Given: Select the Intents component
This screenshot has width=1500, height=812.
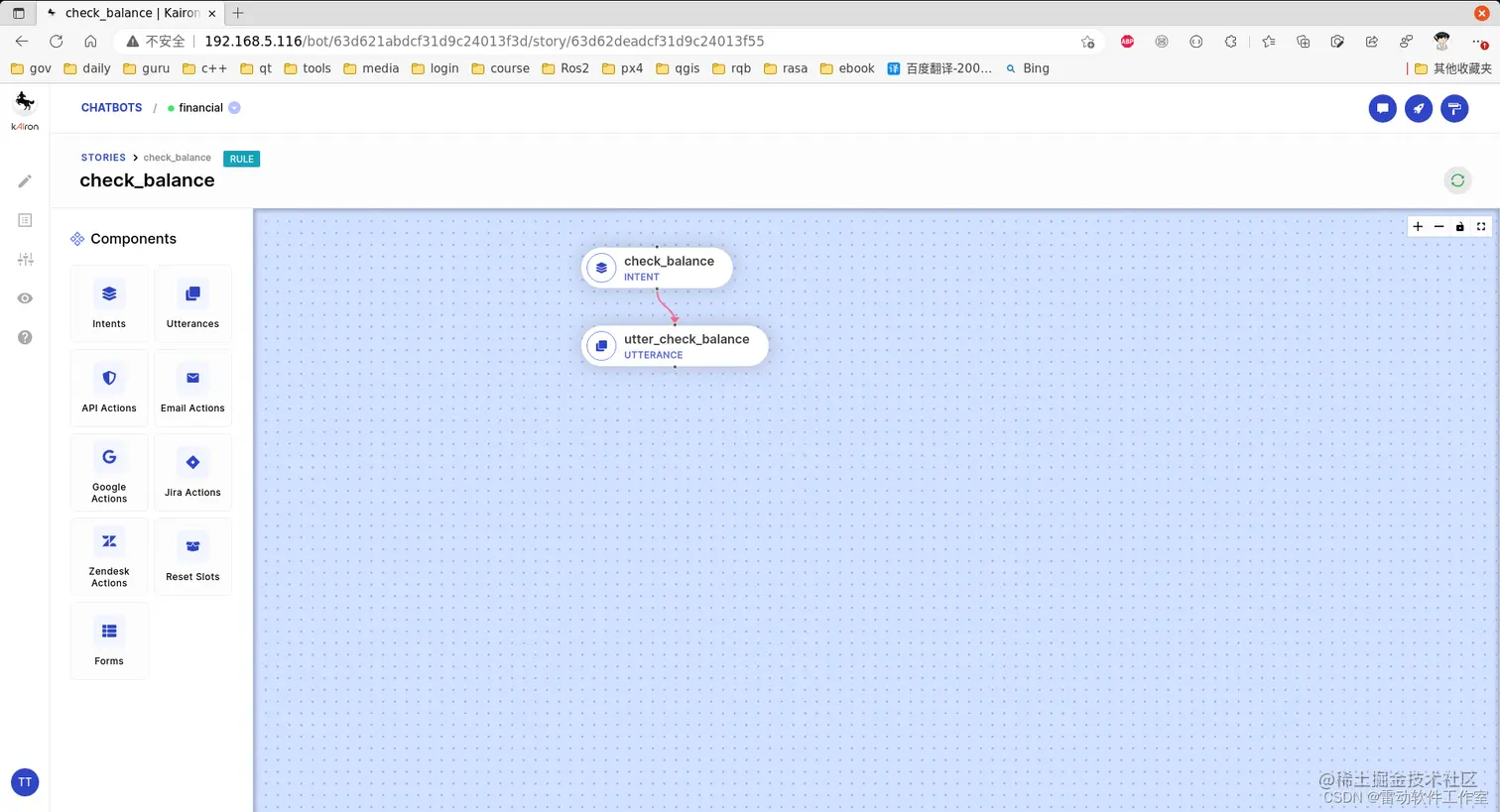Looking at the screenshot, I should tap(109, 303).
